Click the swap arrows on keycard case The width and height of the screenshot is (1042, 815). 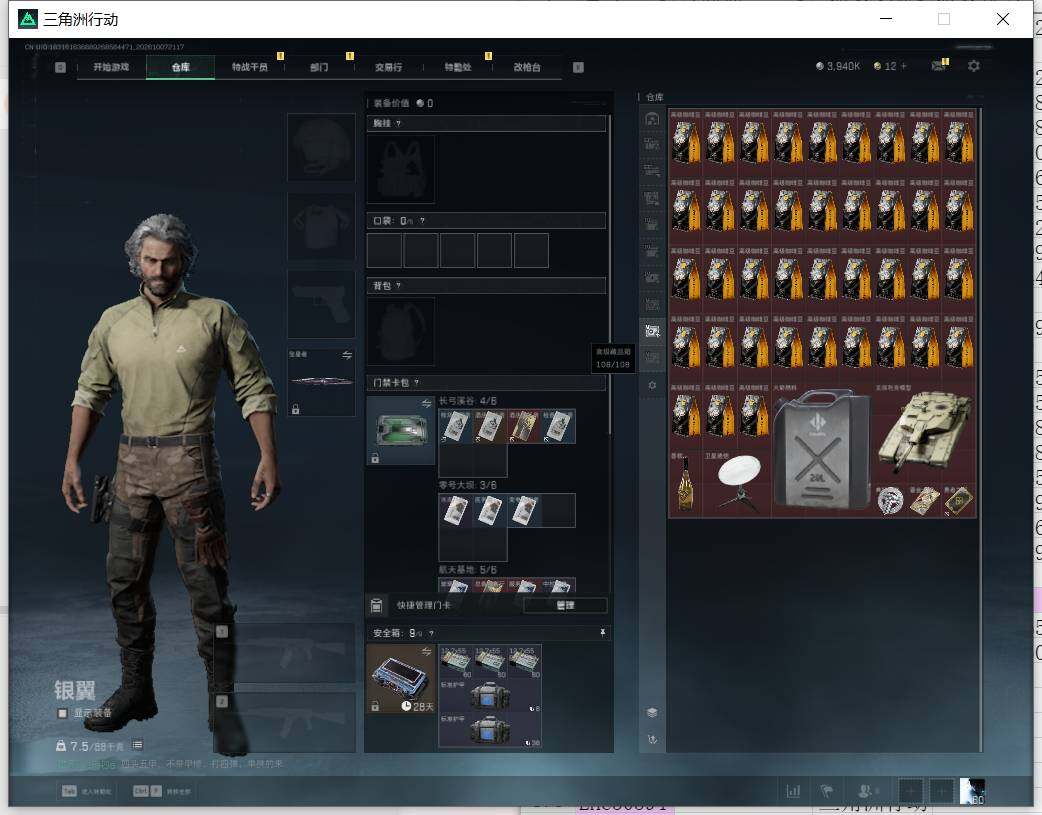(427, 404)
